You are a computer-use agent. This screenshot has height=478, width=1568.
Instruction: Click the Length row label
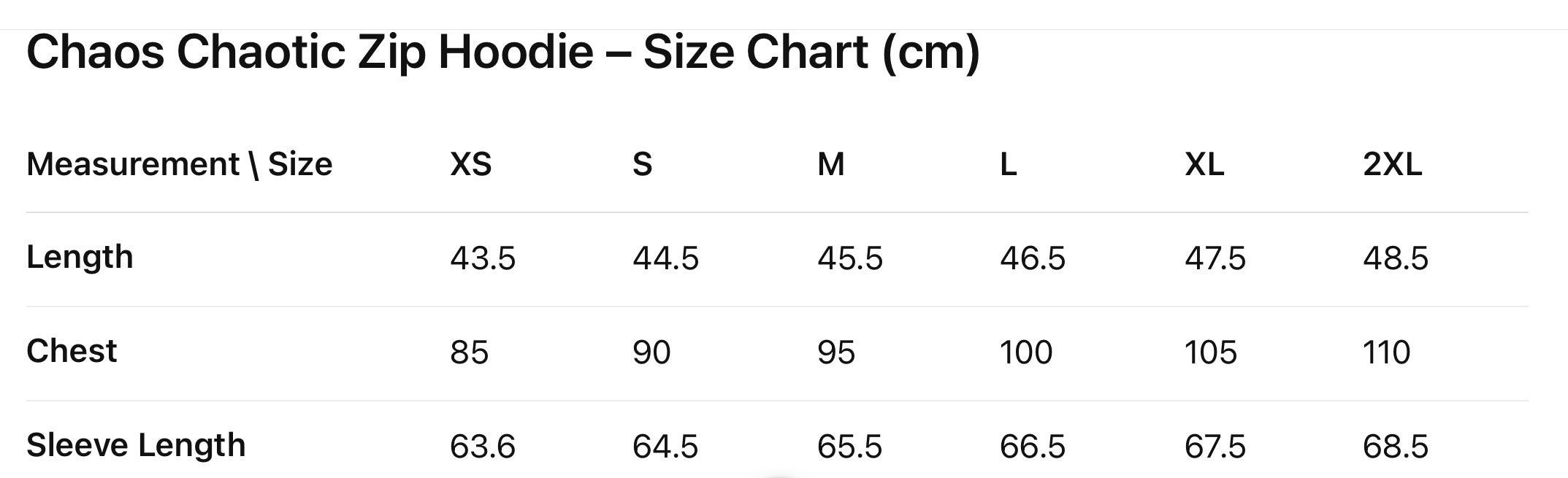(80, 258)
